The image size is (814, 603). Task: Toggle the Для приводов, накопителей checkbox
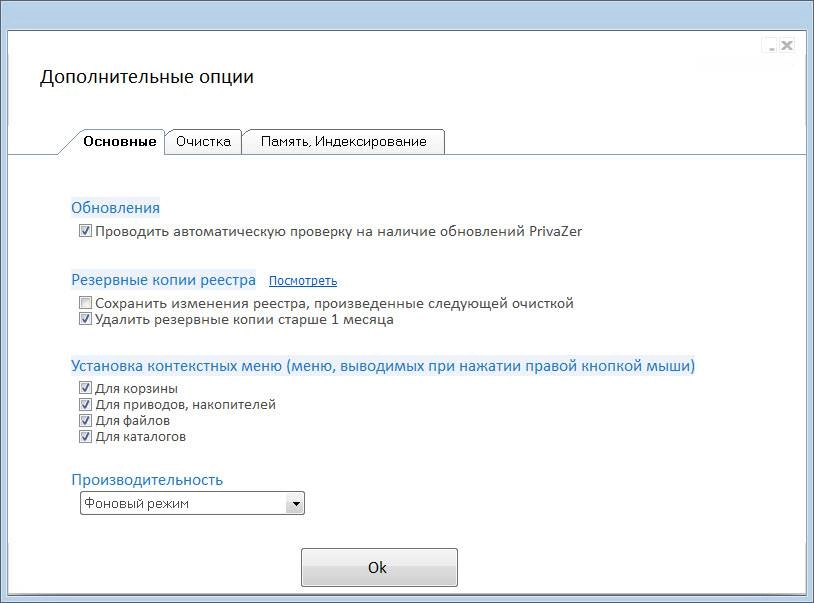click(x=86, y=404)
